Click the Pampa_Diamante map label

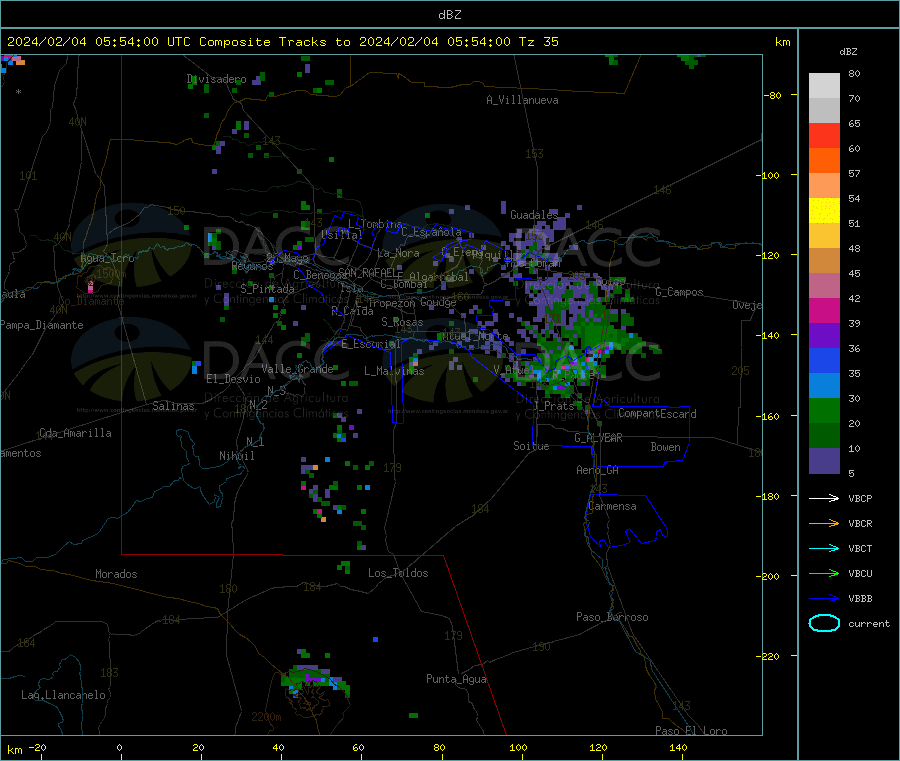(42, 325)
